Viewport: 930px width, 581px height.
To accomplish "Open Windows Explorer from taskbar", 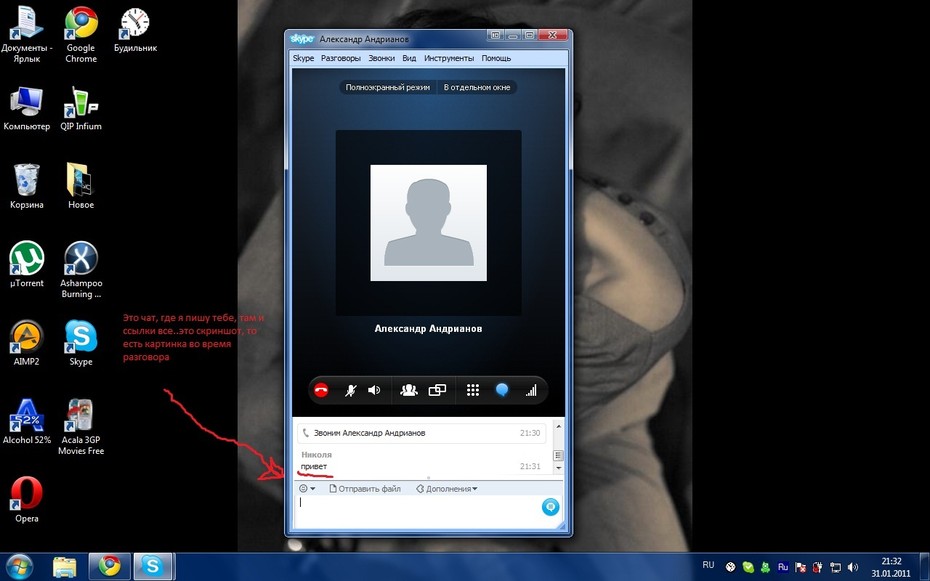I will coord(65,567).
